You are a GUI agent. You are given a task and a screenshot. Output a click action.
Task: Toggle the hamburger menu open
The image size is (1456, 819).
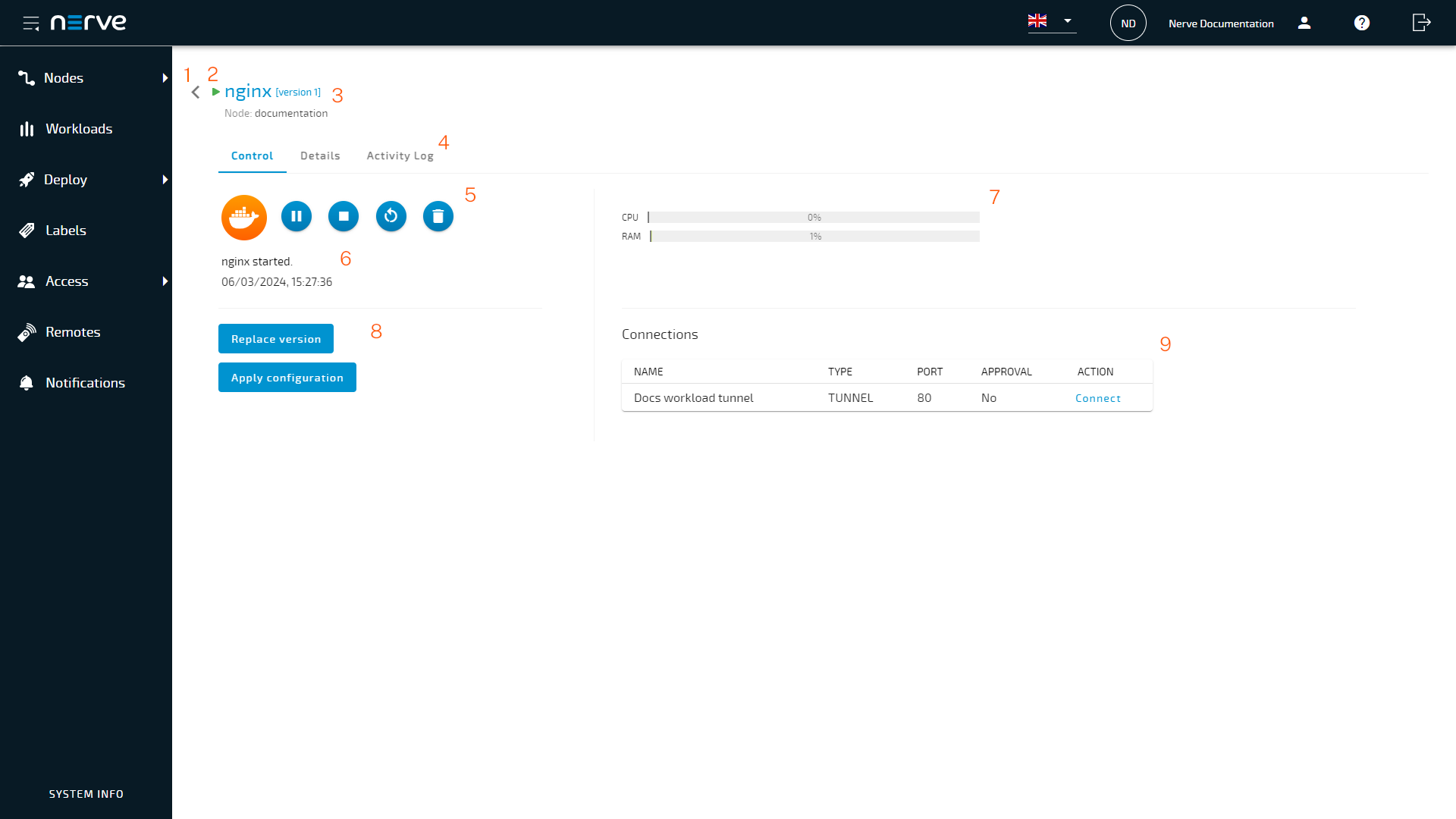(x=30, y=22)
